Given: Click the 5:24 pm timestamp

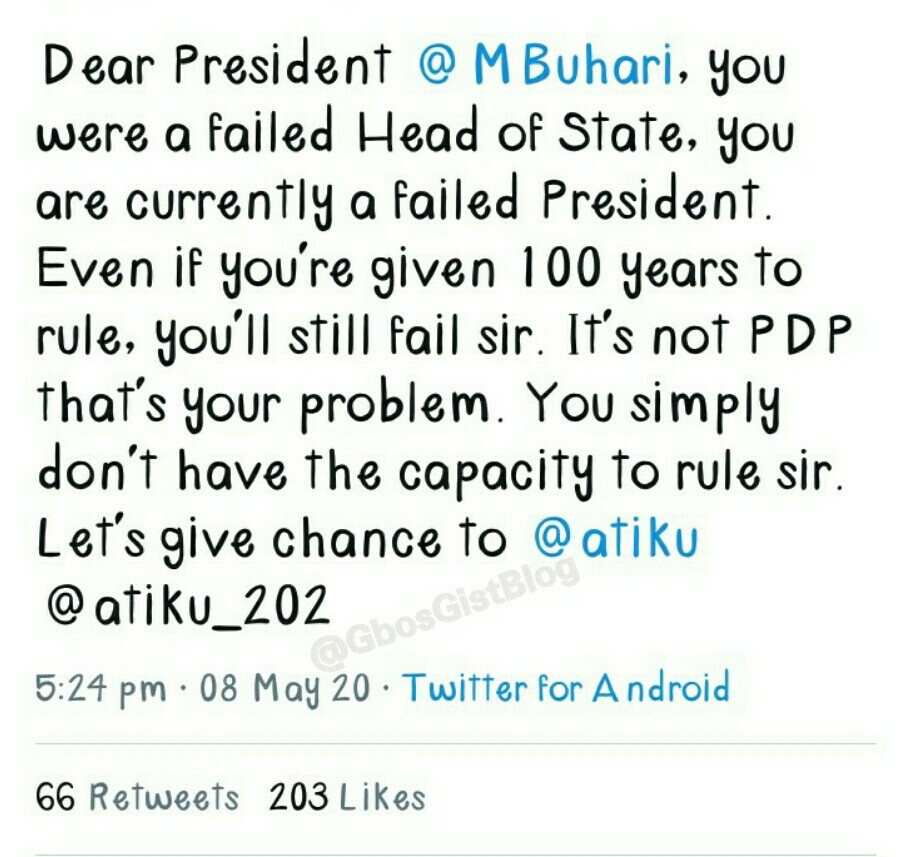Looking at the screenshot, I should (100, 690).
